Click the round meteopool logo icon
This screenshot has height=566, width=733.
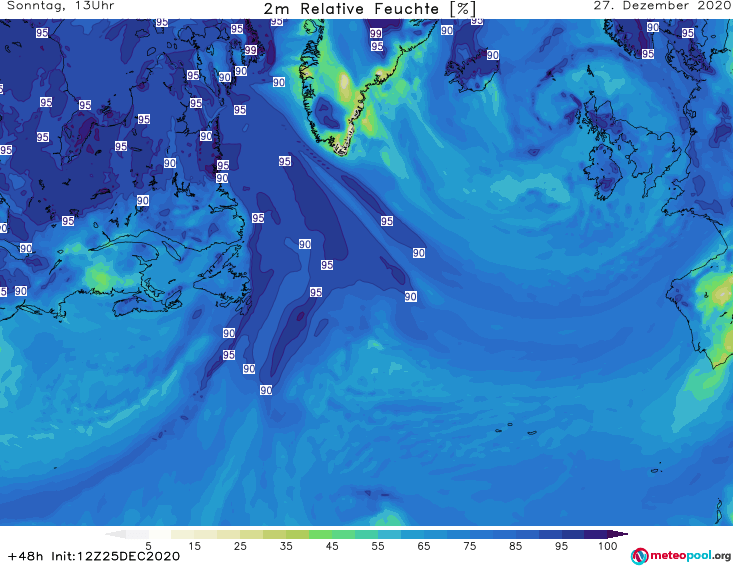639,556
